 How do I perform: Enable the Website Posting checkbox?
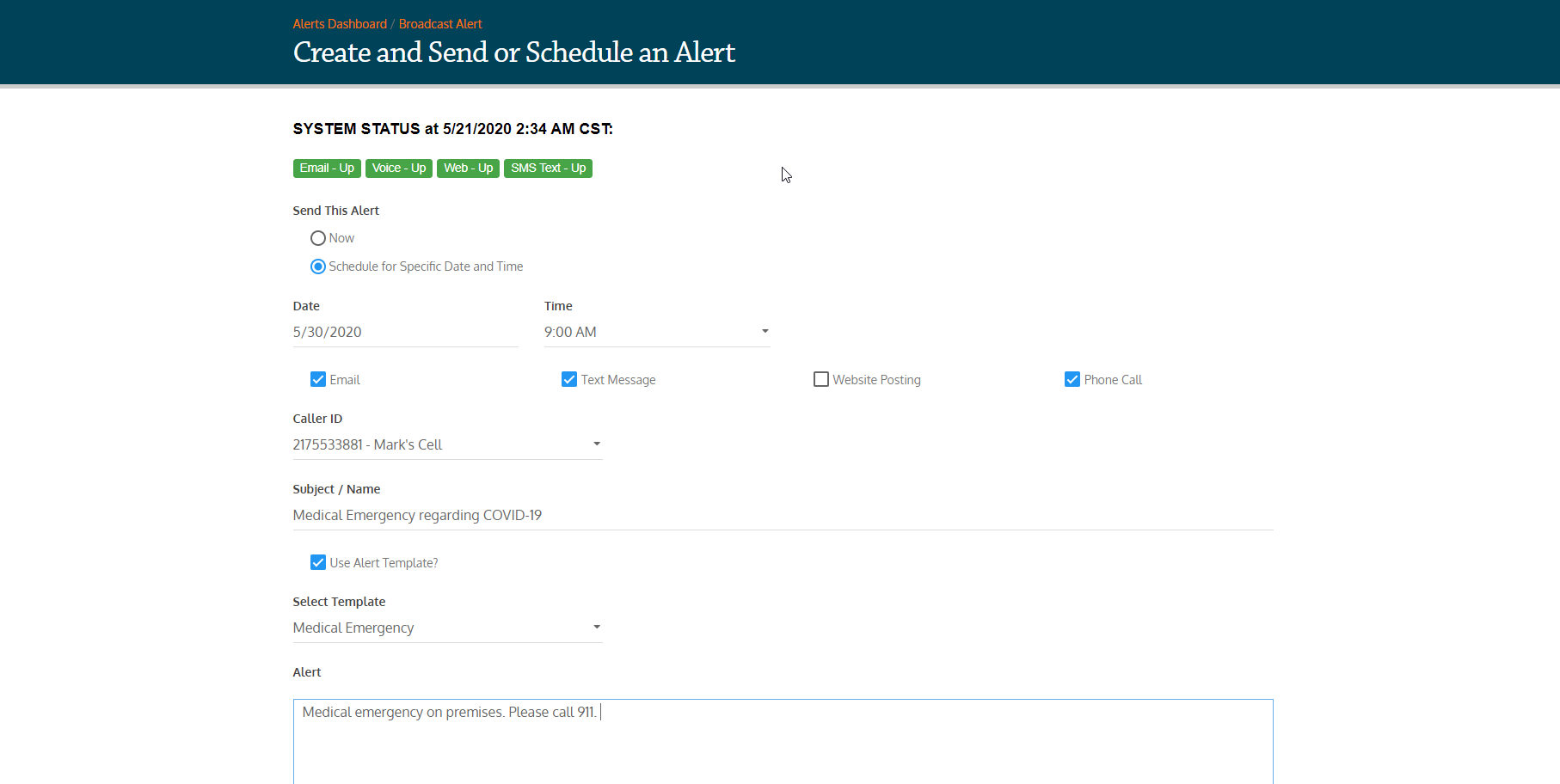click(821, 380)
